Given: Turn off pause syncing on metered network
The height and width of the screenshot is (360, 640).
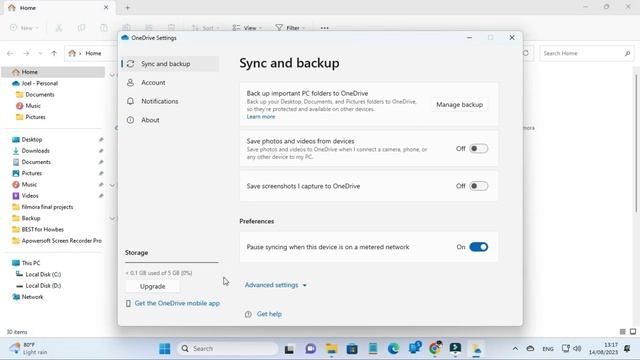Looking at the screenshot, I should [x=478, y=247].
